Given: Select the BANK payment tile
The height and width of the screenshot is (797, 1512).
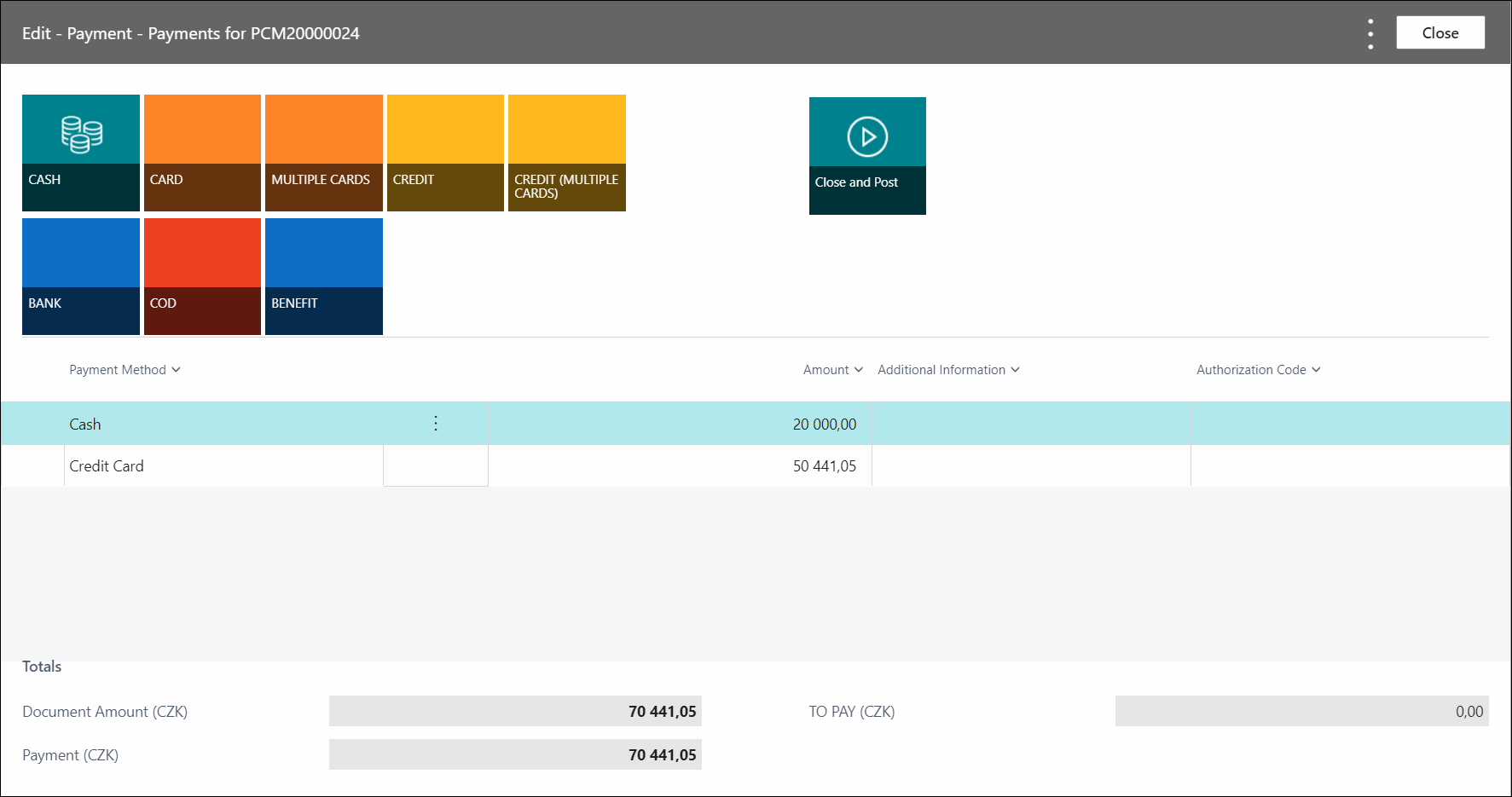Looking at the screenshot, I should pyautogui.click(x=81, y=276).
